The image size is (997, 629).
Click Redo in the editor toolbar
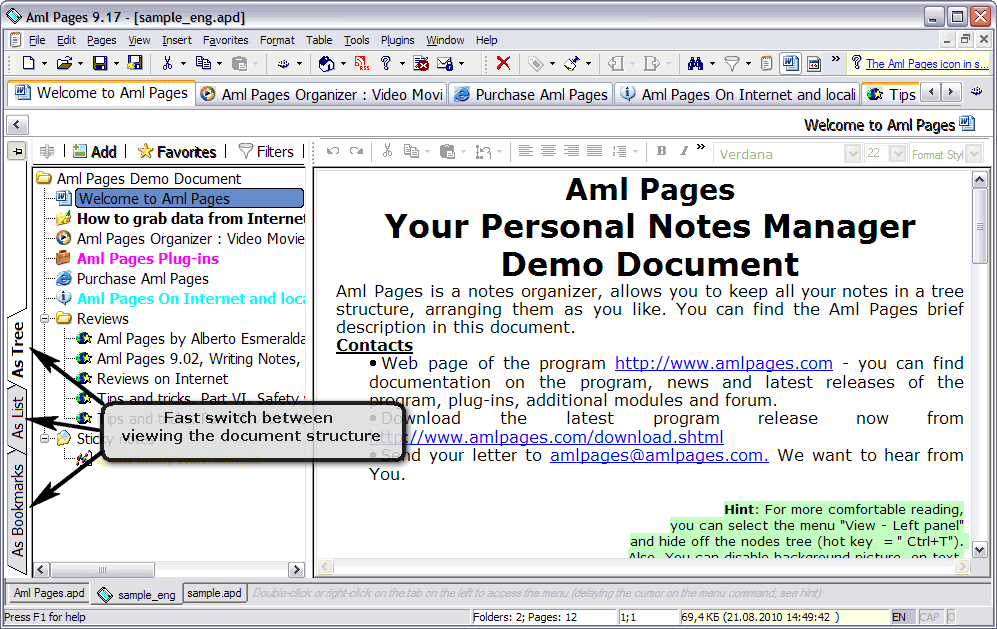click(x=357, y=151)
